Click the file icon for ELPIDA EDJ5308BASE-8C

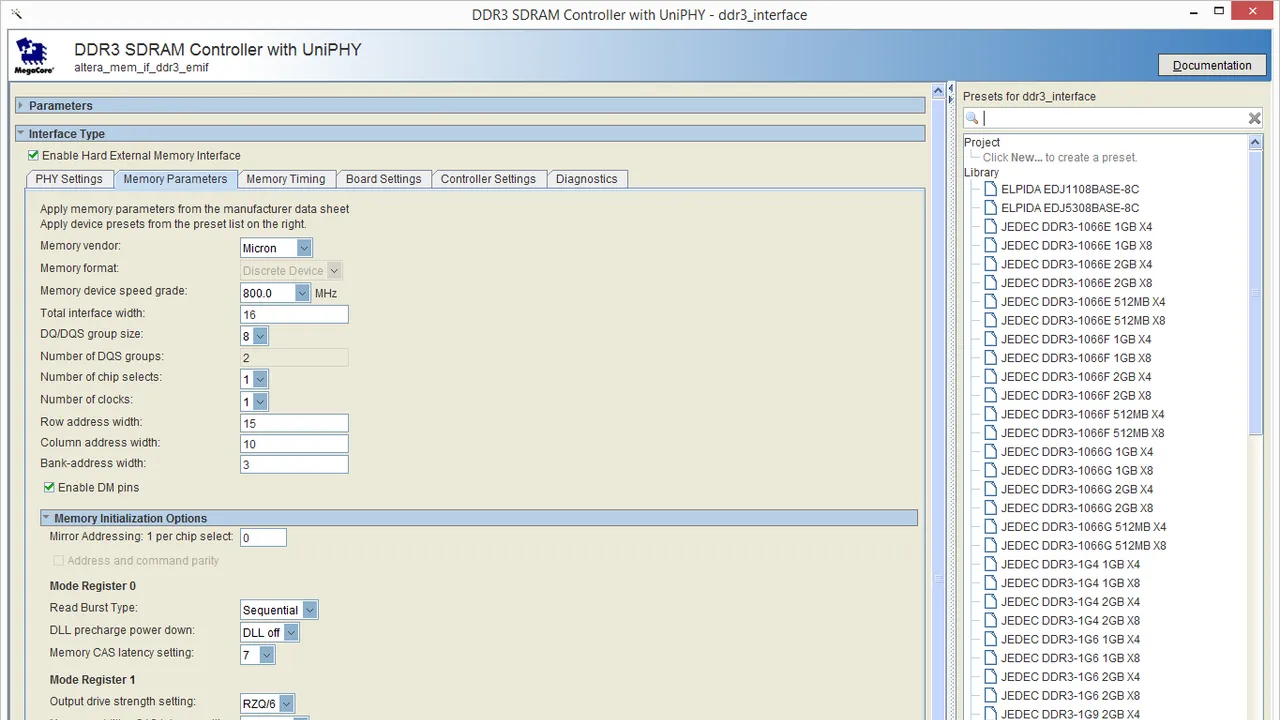click(990, 208)
